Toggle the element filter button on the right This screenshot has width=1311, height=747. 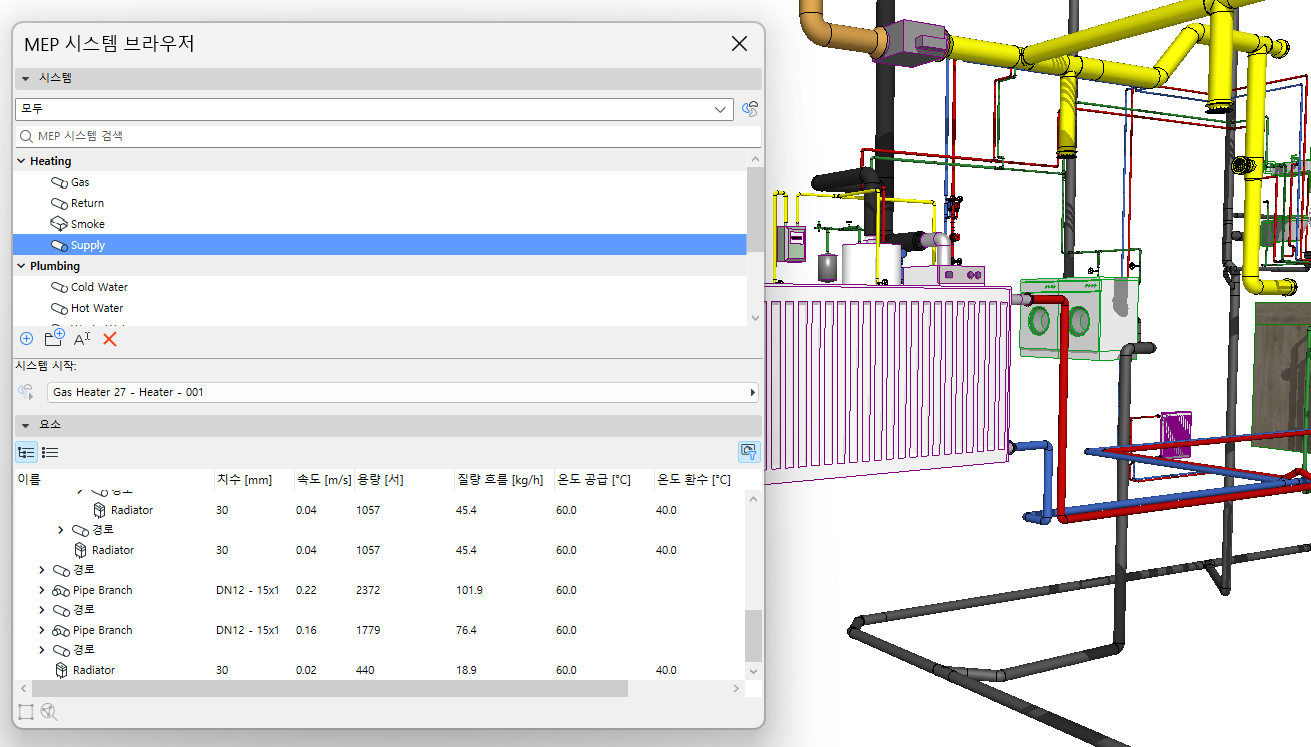coord(749,452)
